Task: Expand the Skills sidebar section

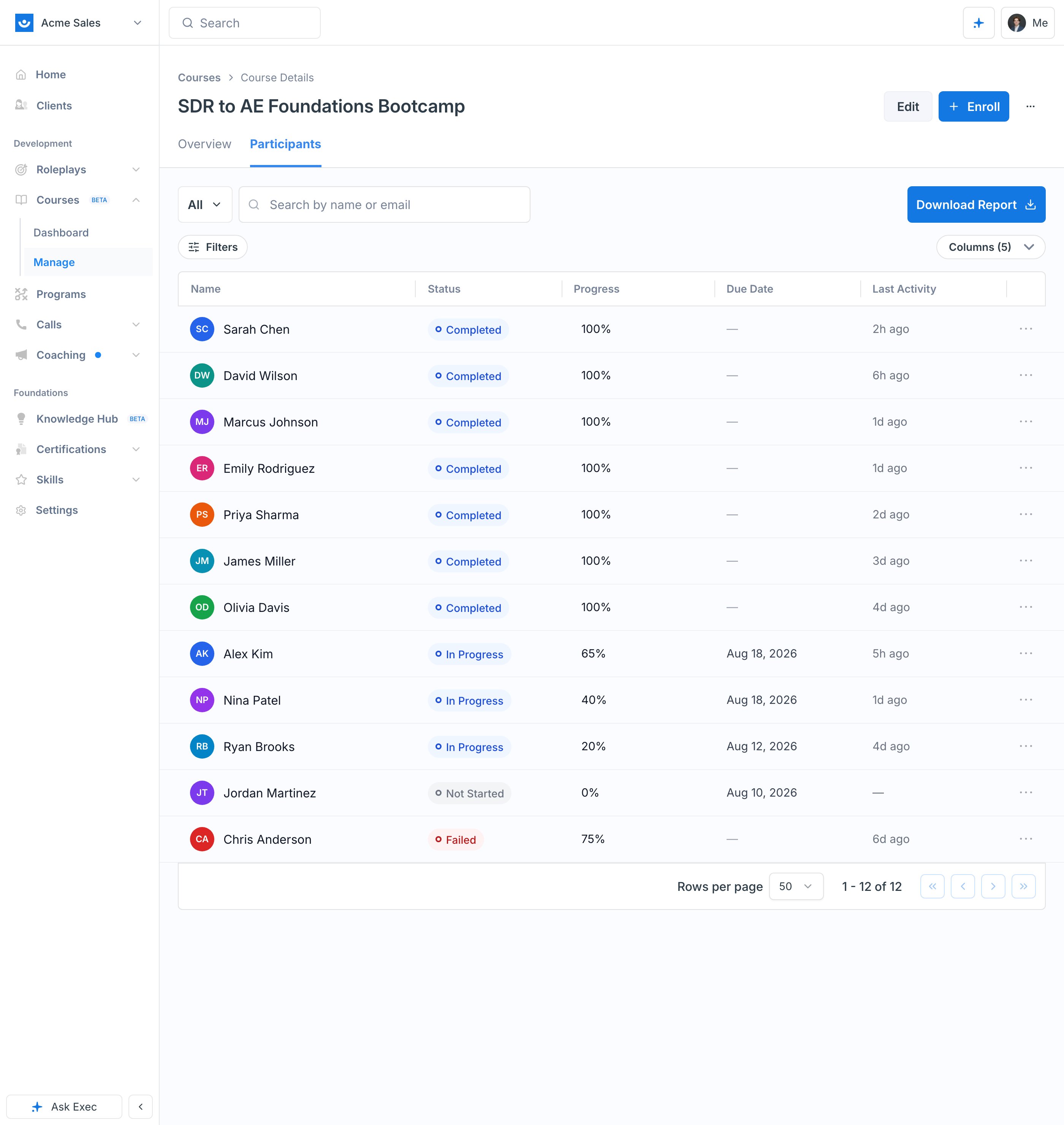Action: (136, 479)
